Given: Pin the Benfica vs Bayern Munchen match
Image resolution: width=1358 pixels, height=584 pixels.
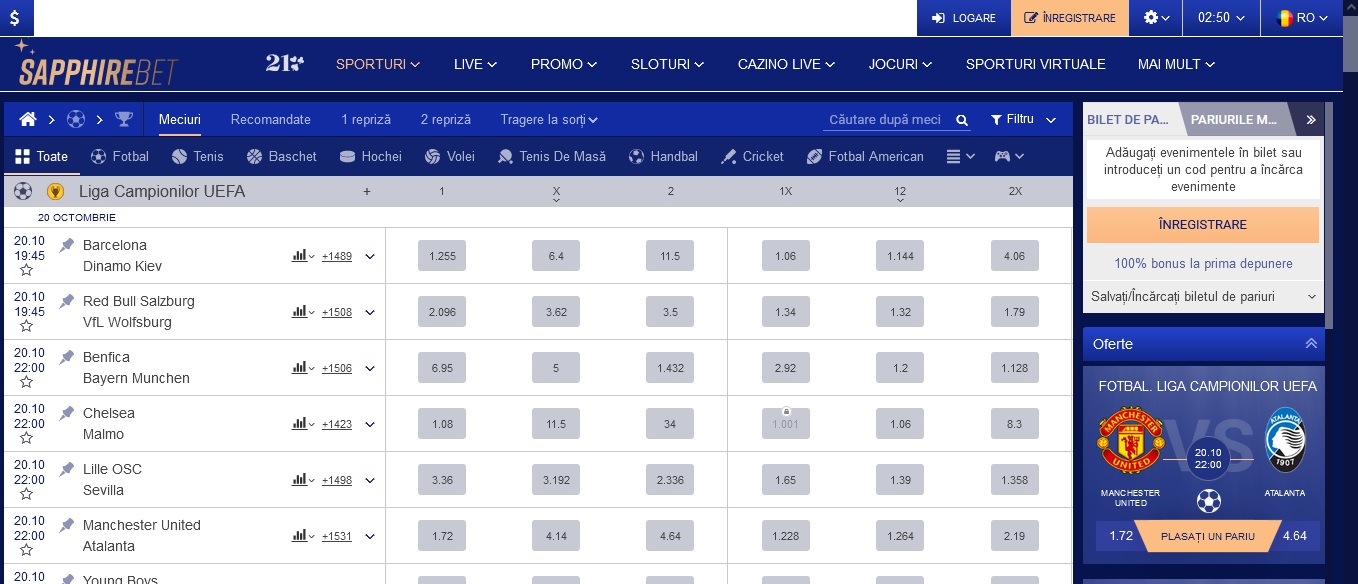Looking at the screenshot, I should point(67,357).
